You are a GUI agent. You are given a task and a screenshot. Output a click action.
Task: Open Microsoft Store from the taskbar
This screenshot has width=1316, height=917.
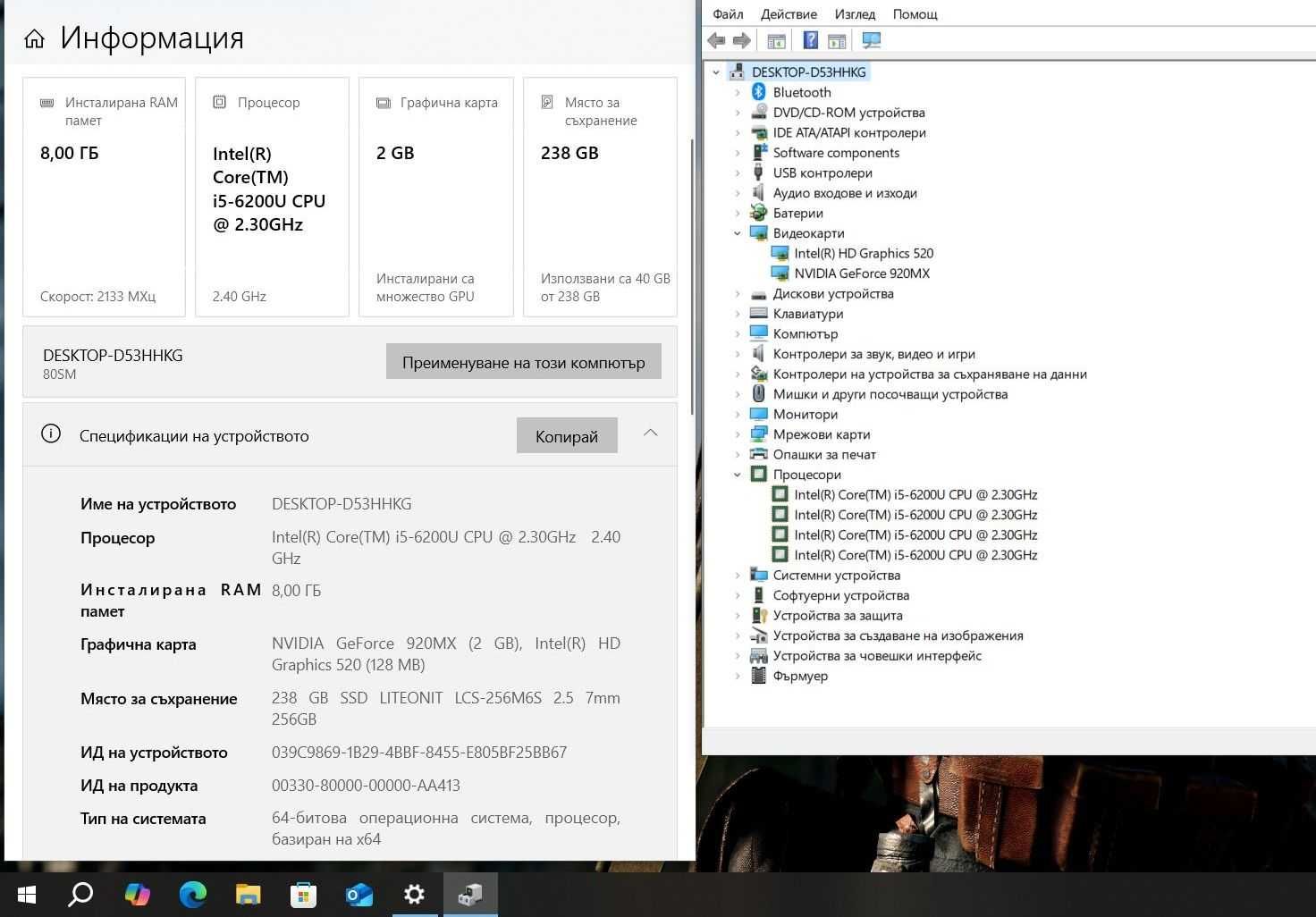tap(303, 894)
